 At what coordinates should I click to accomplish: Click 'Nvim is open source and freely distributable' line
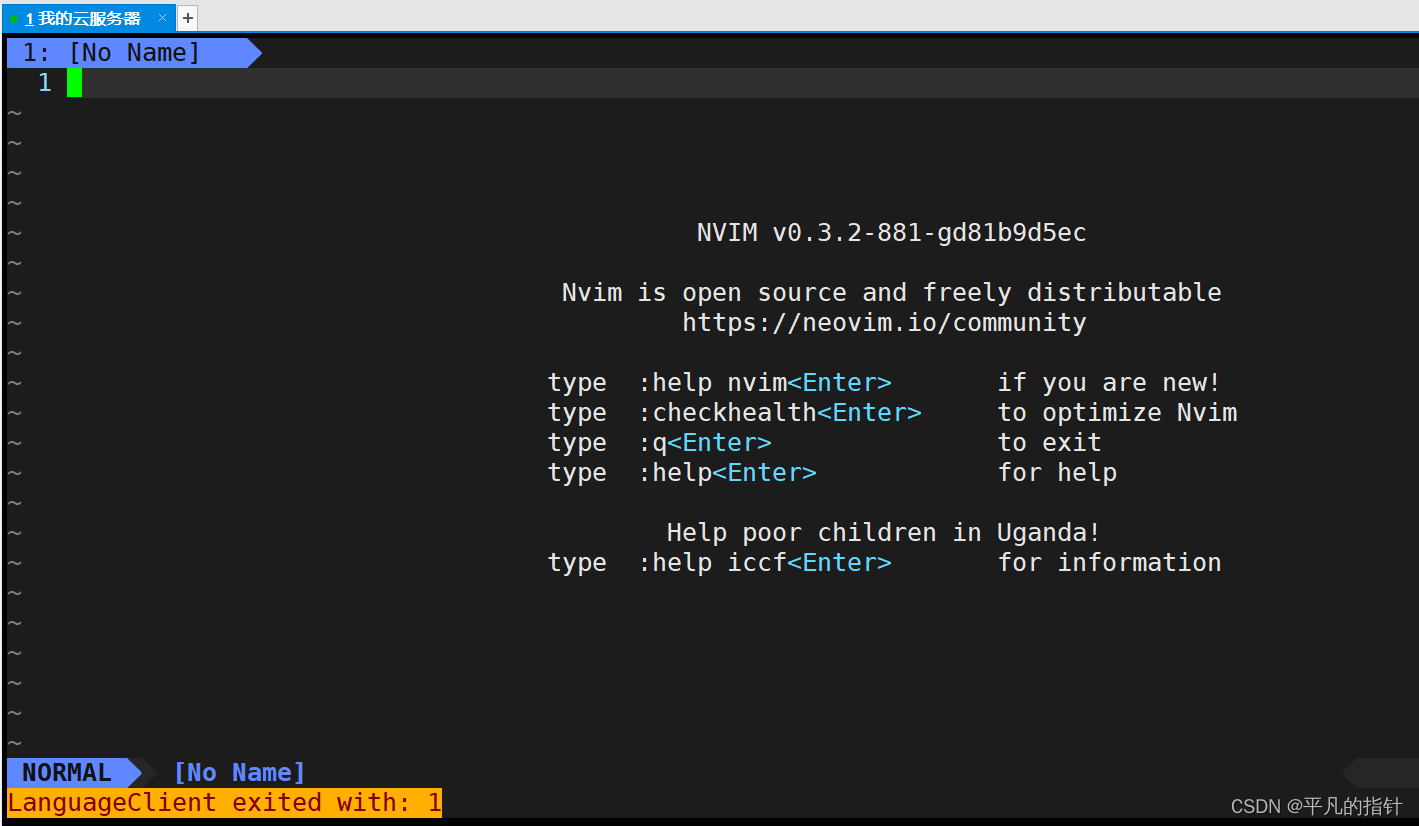[x=891, y=293]
